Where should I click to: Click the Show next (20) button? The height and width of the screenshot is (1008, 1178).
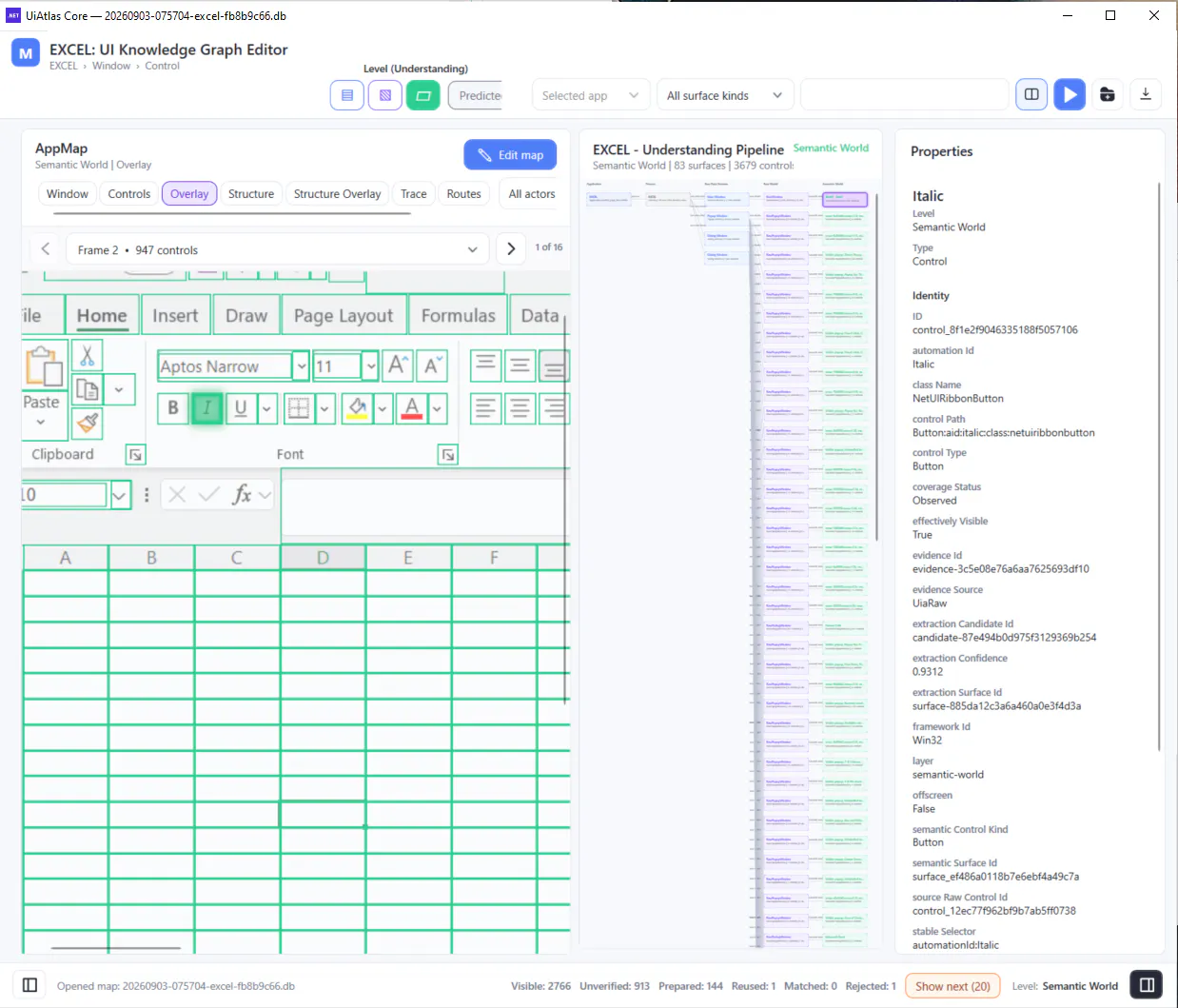[x=952, y=986]
